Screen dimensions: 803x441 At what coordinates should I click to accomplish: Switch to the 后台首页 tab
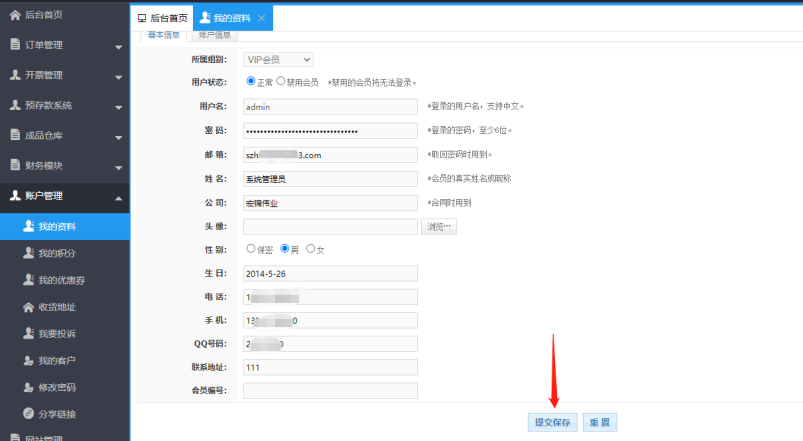coord(162,19)
